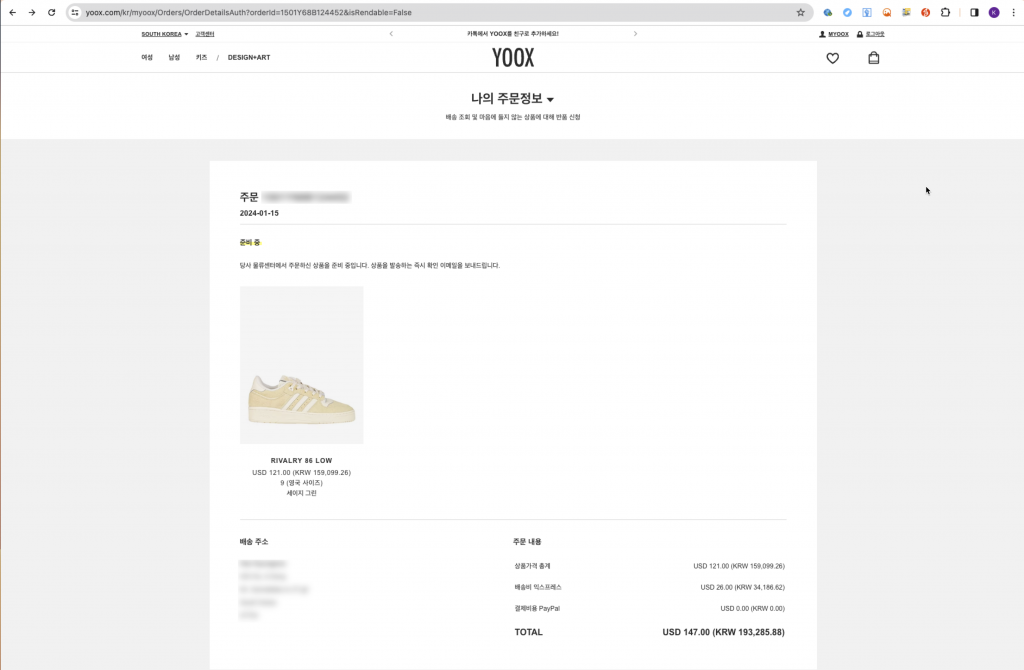Click the browser back arrow

12,12
